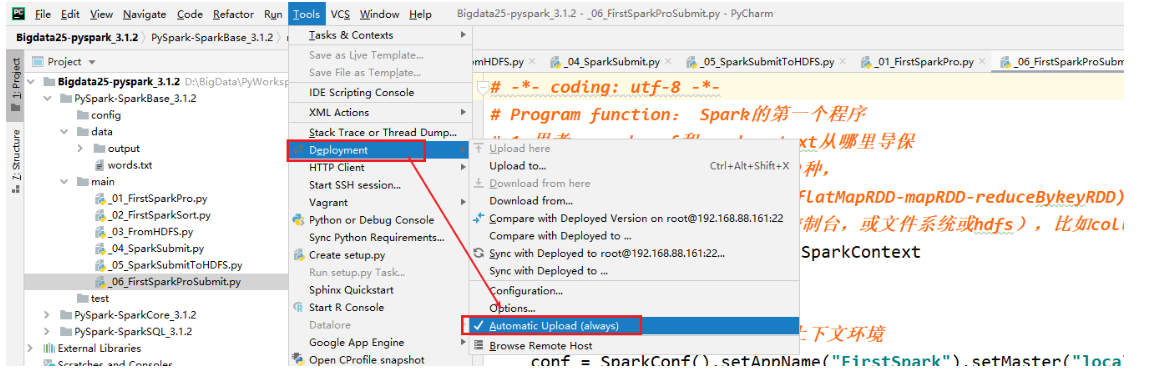
Task: Open the Z: Structure tool window tab
Action: [15, 162]
